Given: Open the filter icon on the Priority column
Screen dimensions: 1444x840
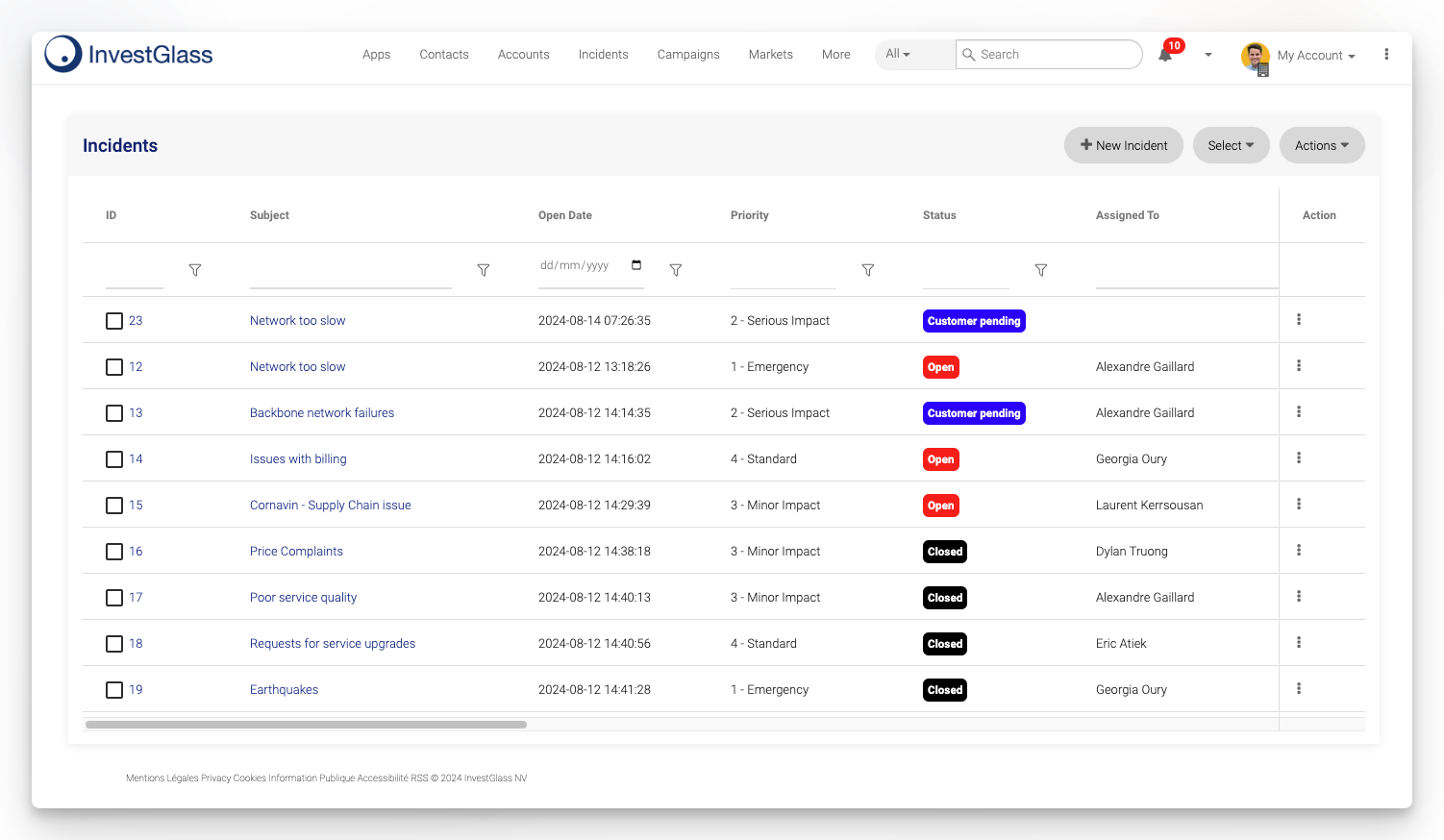Looking at the screenshot, I should click(868, 270).
